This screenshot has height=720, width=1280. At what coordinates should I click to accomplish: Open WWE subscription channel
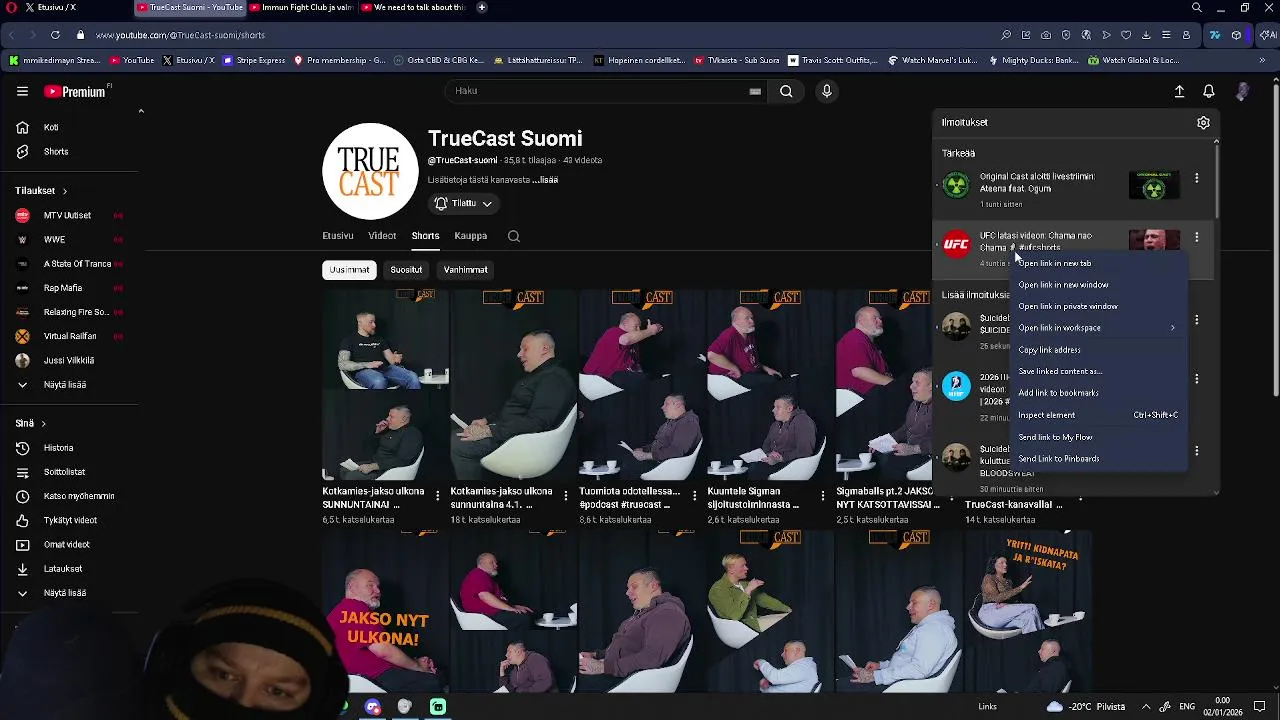70,240
